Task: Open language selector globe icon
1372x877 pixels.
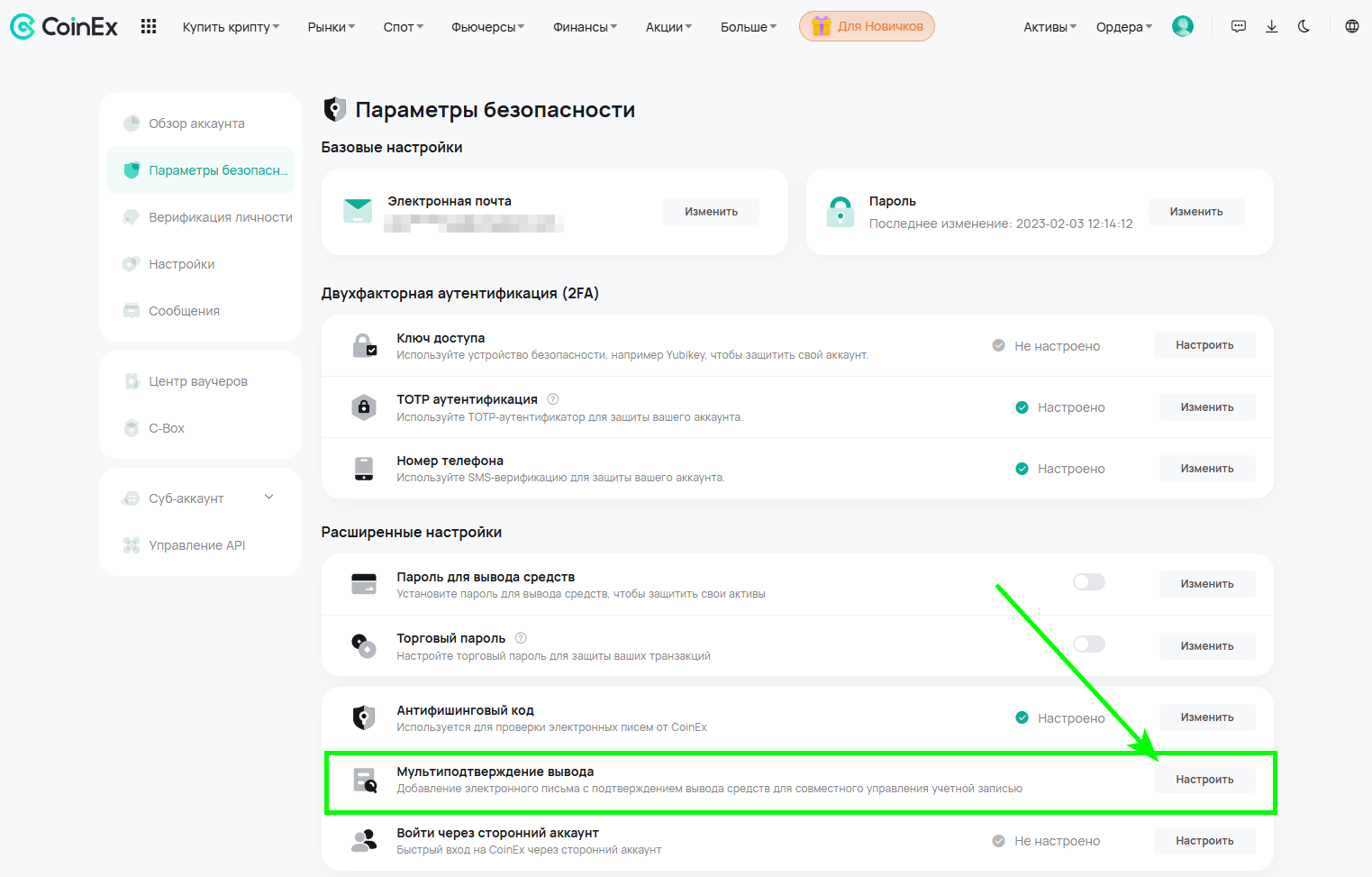Action: click(1351, 27)
